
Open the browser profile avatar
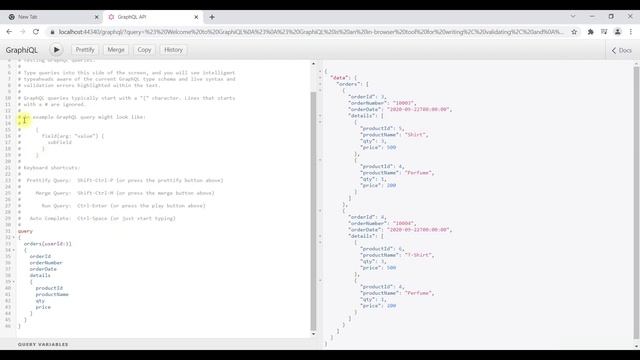coord(618,32)
